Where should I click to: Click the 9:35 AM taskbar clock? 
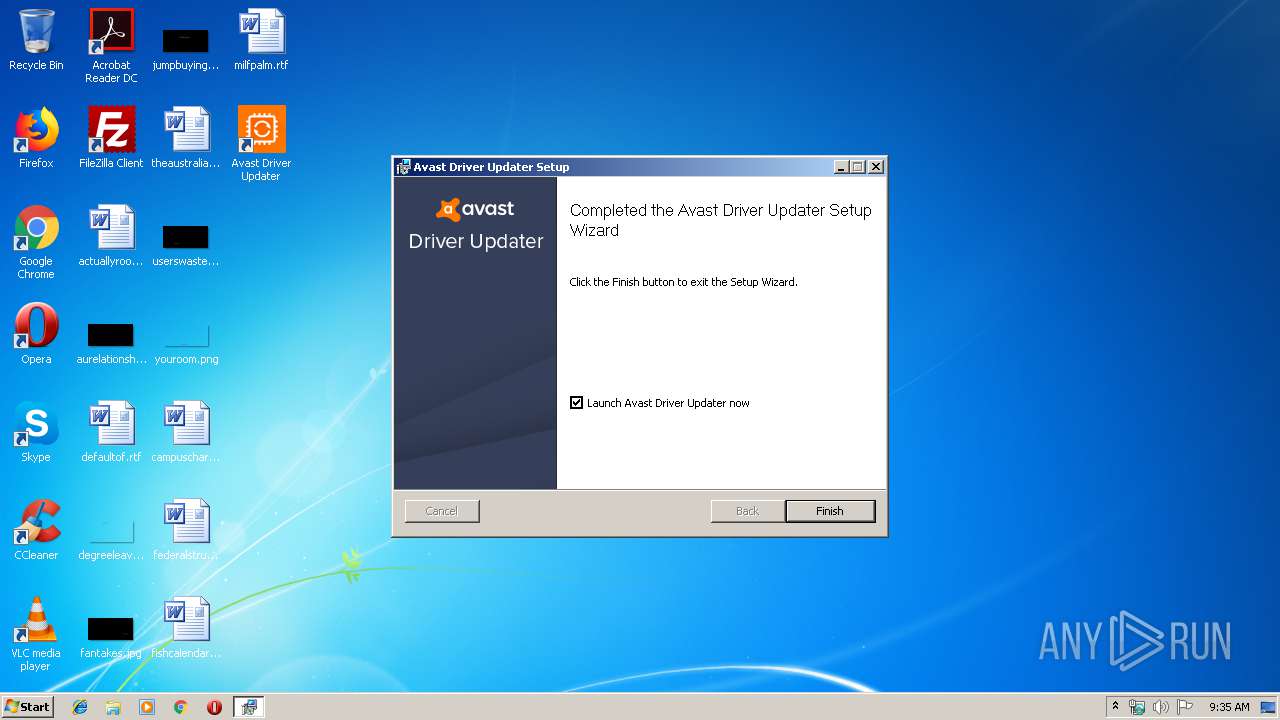point(1229,707)
